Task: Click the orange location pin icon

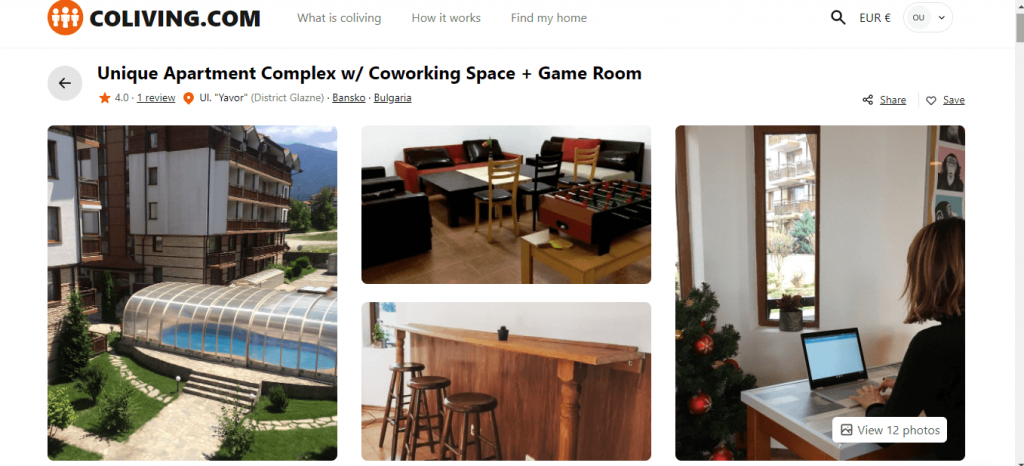Action: 189,99
